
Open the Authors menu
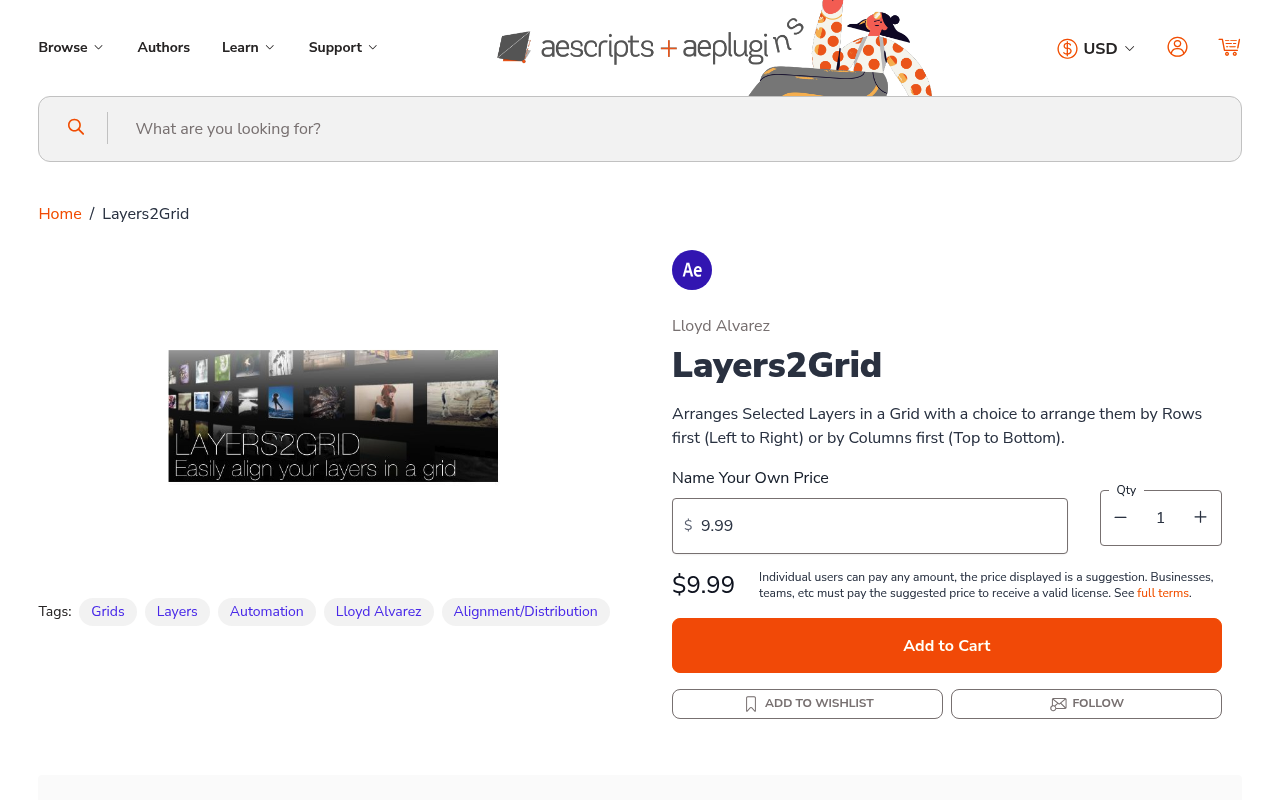[163, 46]
